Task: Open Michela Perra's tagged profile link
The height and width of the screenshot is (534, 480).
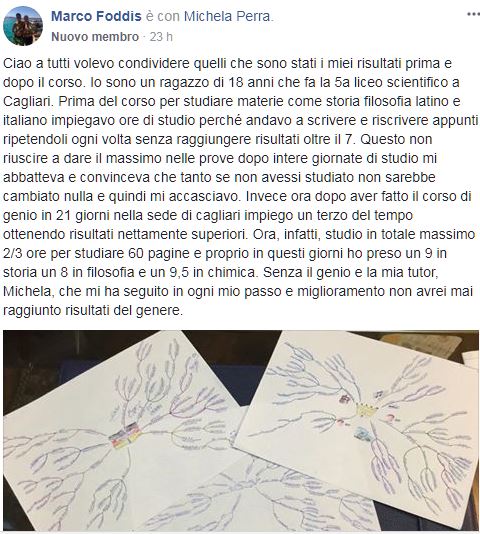Action: 228,16
